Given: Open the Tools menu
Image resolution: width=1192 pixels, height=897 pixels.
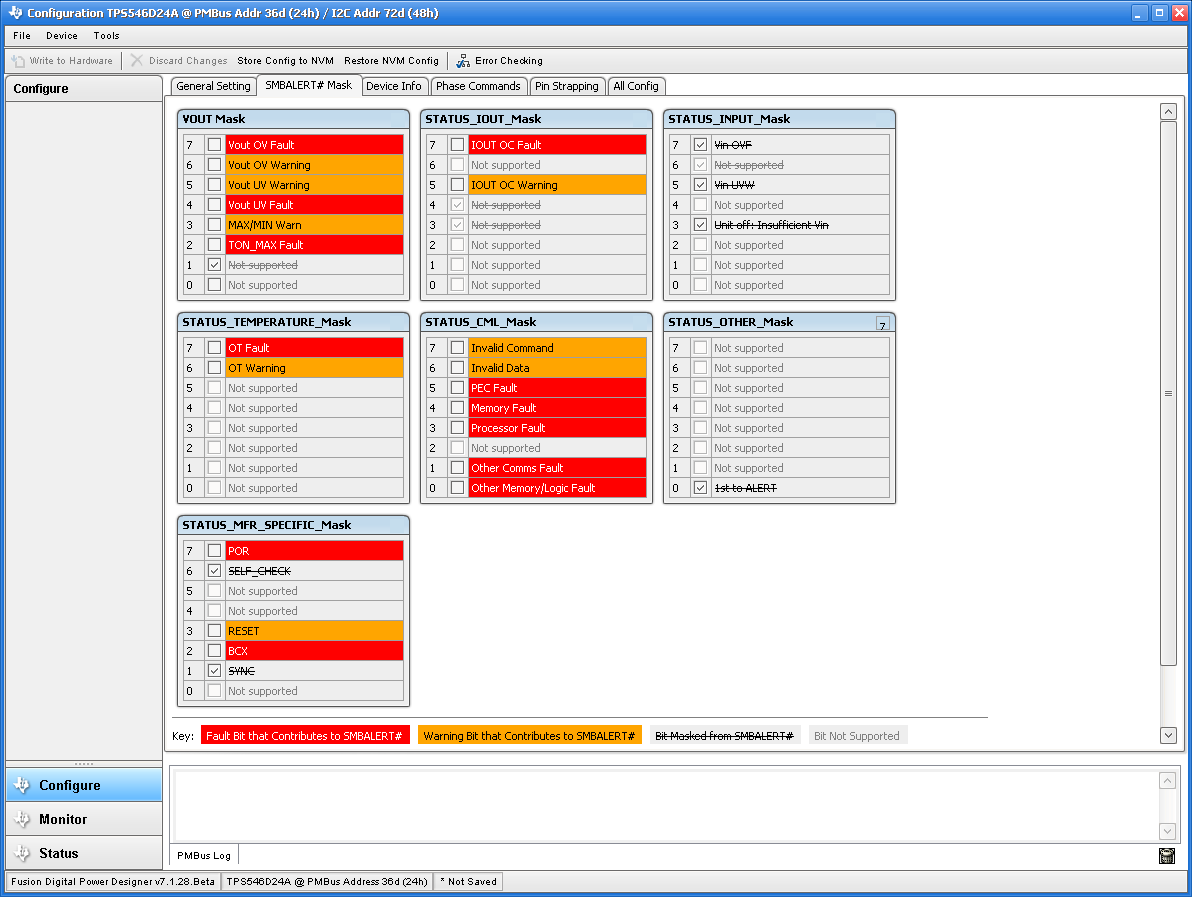Looking at the screenshot, I should coord(106,35).
